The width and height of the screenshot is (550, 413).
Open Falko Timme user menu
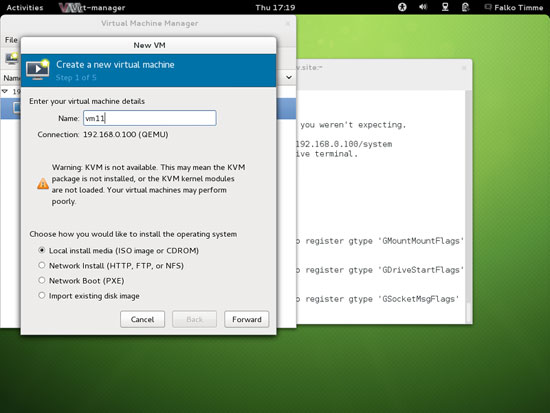(x=518, y=7)
